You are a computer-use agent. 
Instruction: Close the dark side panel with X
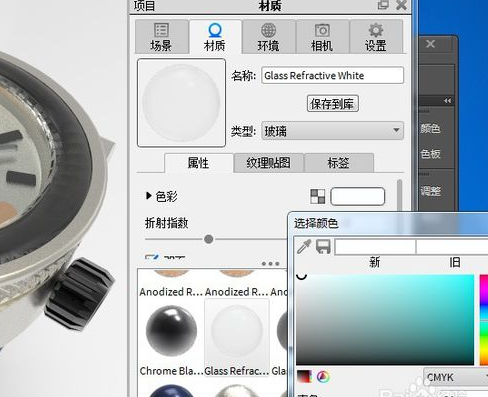430,44
